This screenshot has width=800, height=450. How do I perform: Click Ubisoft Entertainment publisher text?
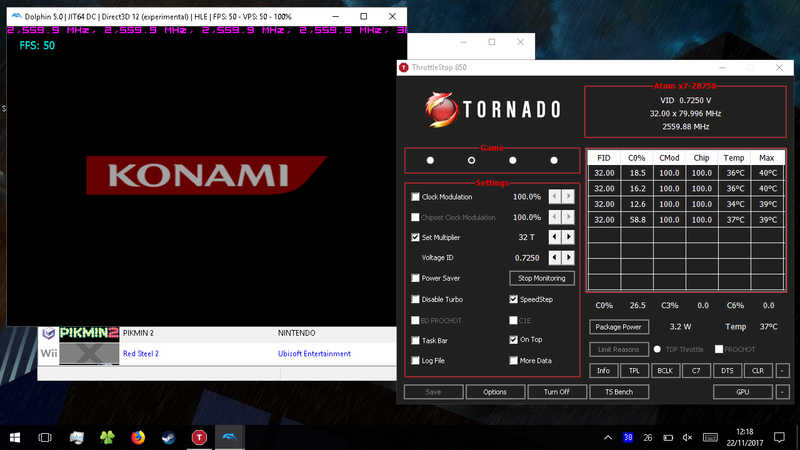click(x=314, y=354)
